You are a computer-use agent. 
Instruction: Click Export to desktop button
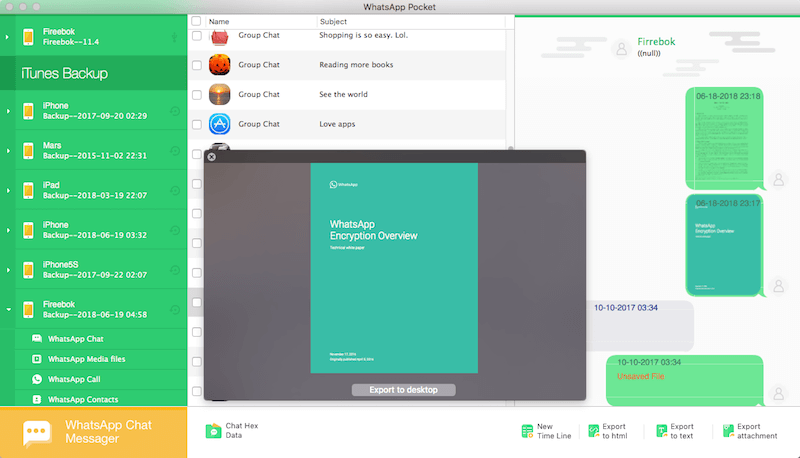coord(404,390)
